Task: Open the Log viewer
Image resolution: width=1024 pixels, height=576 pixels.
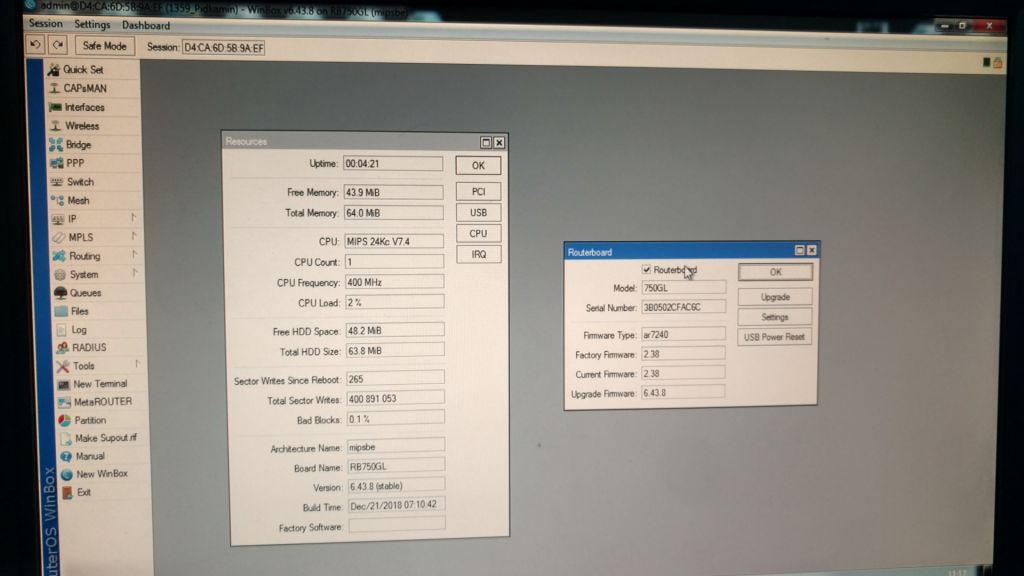Action: 78,330
